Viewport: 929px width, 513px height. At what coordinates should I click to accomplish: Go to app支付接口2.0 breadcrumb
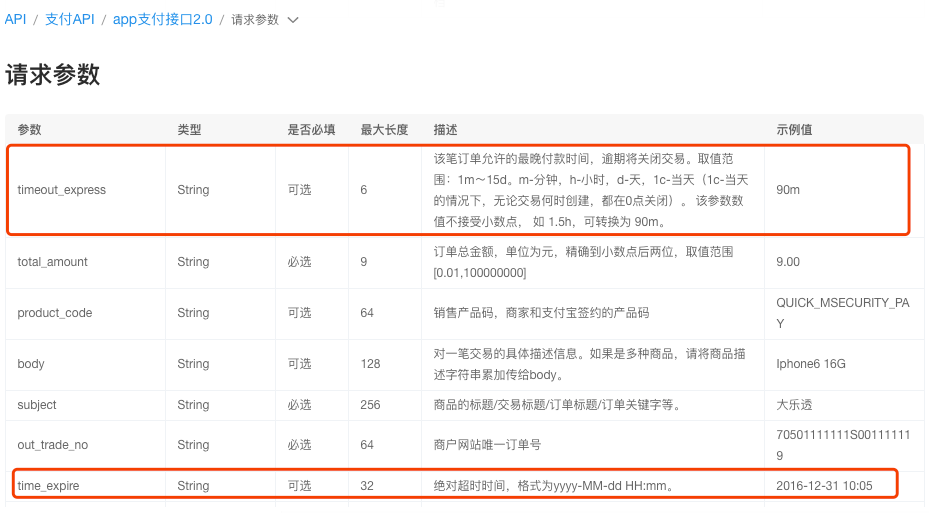[x=162, y=20]
